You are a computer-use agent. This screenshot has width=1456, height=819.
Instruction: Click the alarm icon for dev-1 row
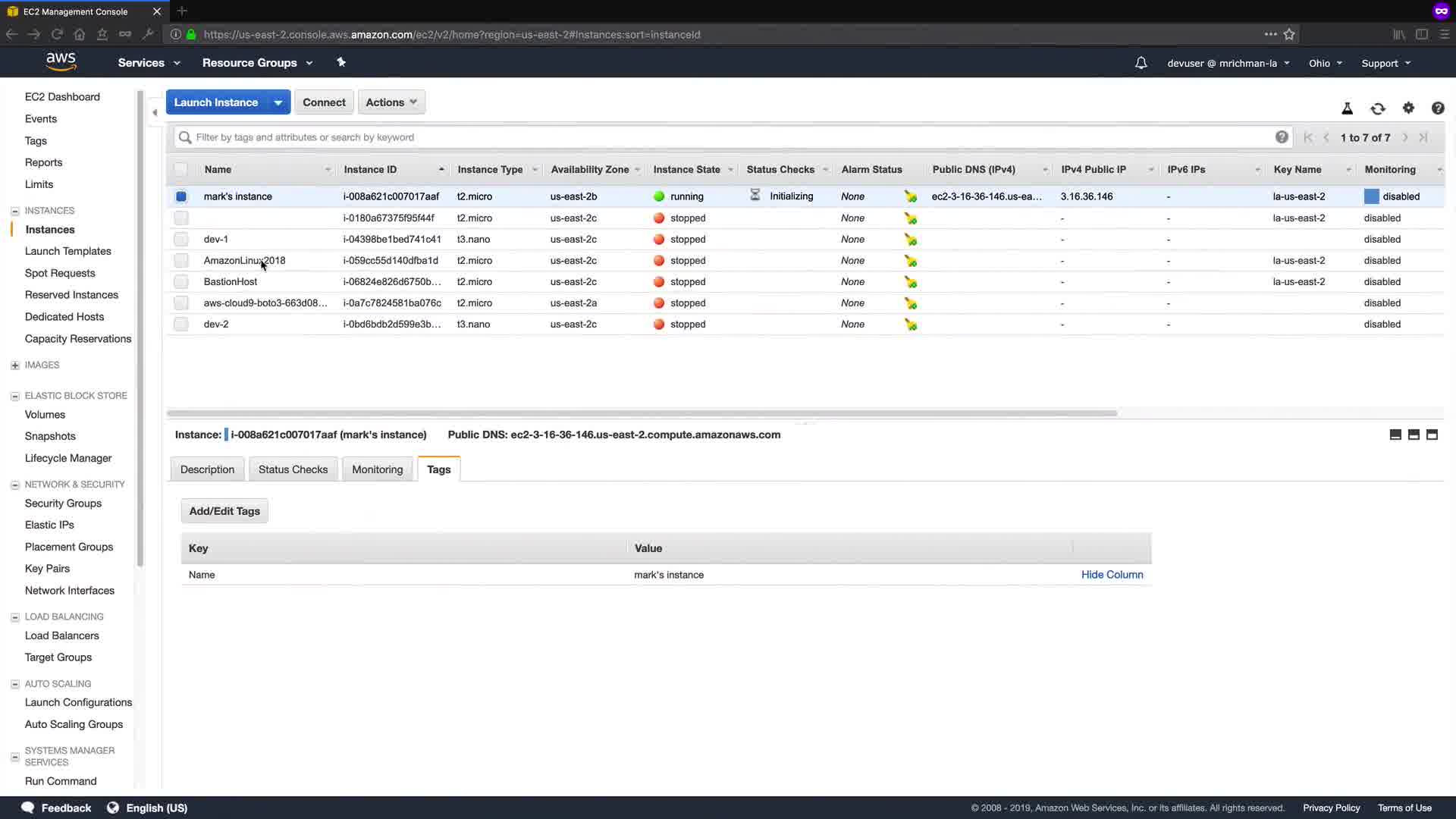(x=911, y=240)
